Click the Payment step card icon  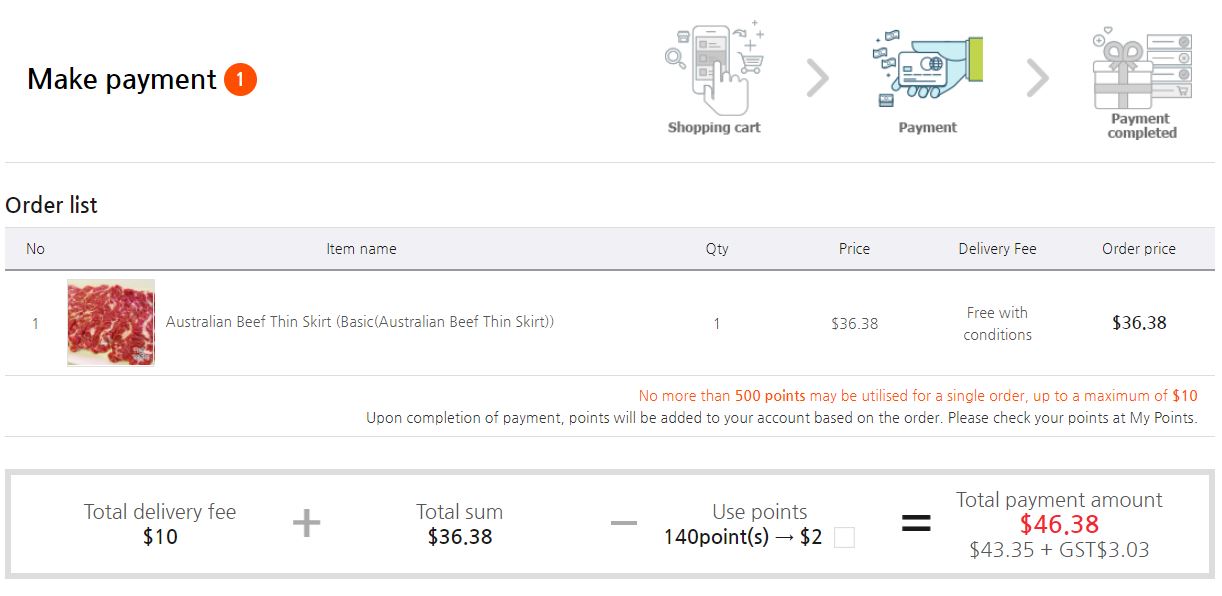pos(928,68)
